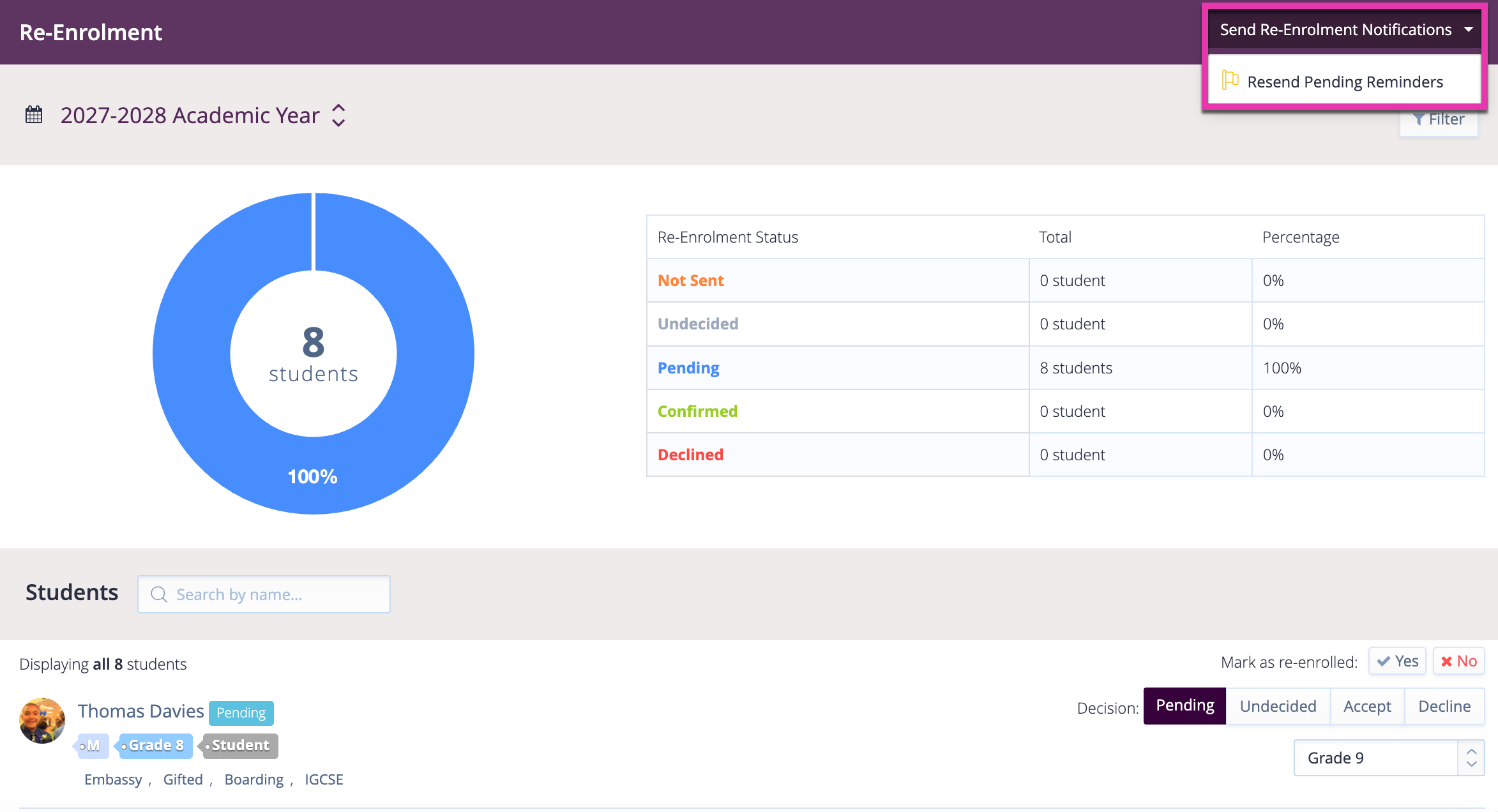Screen dimensions: 1498x812
Task: Click the Total column header
Action: [1055, 237]
